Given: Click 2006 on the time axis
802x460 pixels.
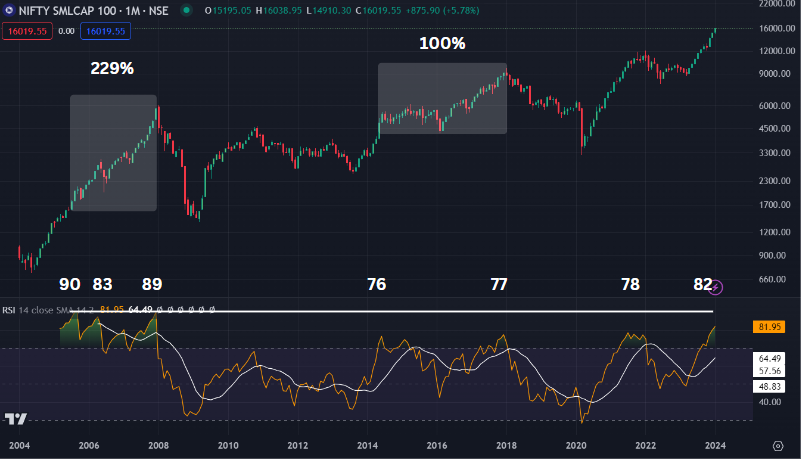Looking at the screenshot, I should [89, 446].
